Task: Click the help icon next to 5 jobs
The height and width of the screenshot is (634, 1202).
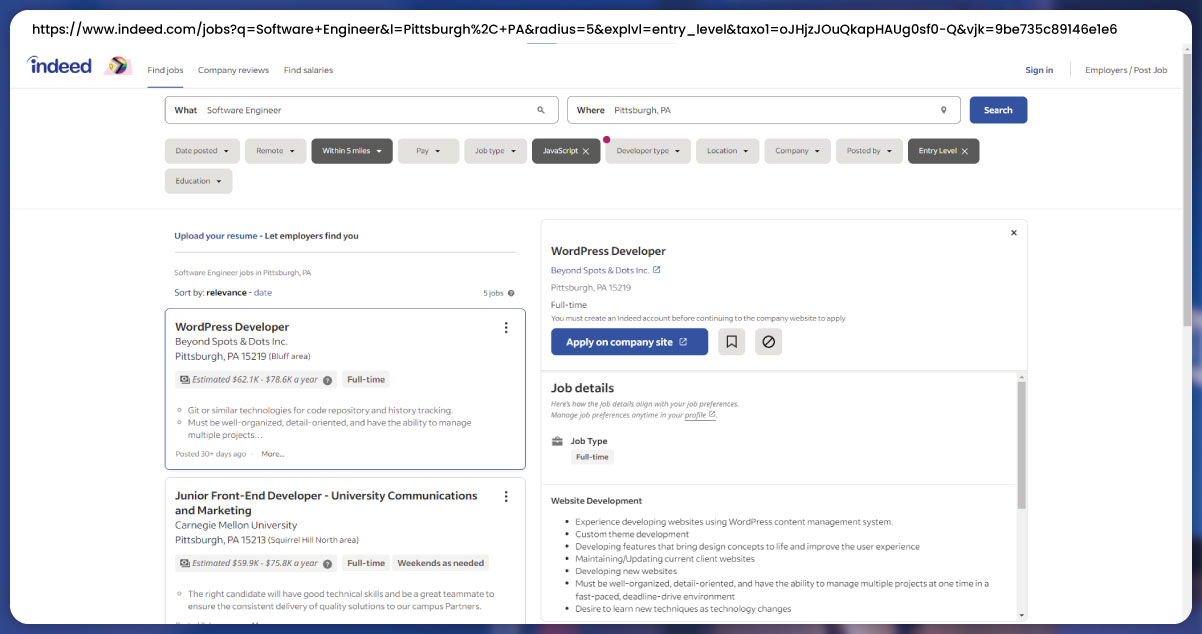Action: tap(511, 293)
